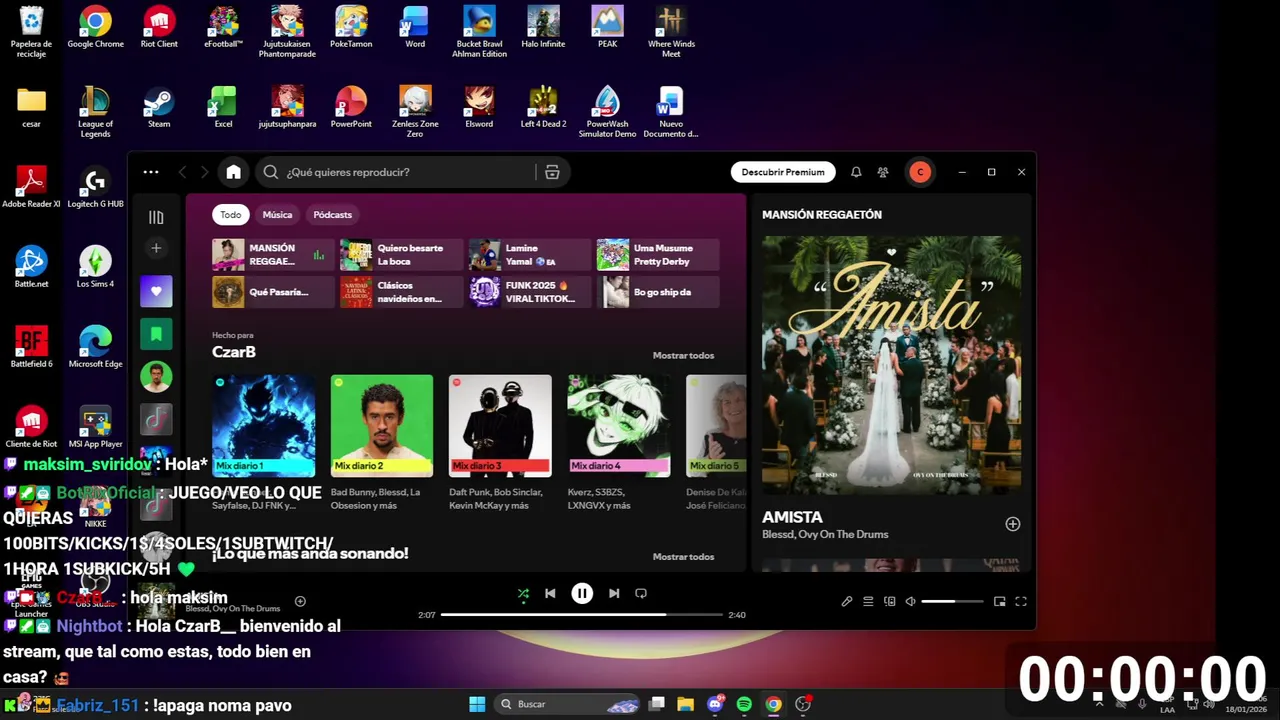The height and width of the screenshot is (720, 1280).
Task: Seek on the song progress bar
Action: click(581, 615)
